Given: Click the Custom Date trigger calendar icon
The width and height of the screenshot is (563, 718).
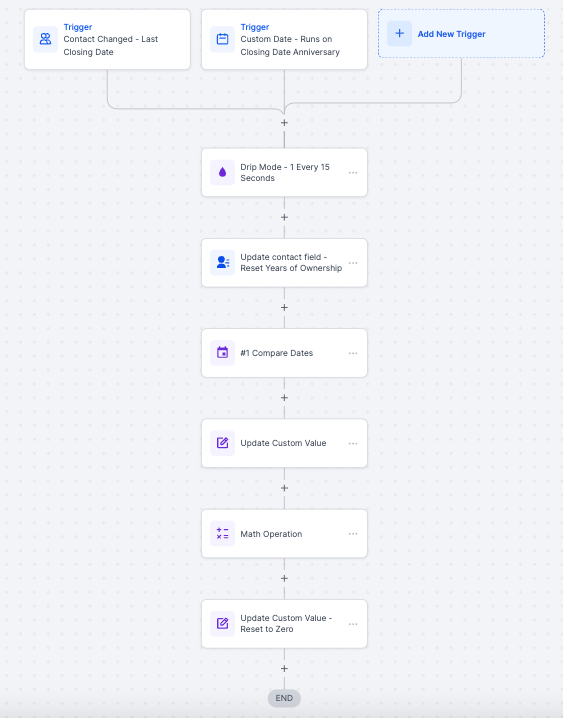Looking at the screenshot, I should 222,39.
